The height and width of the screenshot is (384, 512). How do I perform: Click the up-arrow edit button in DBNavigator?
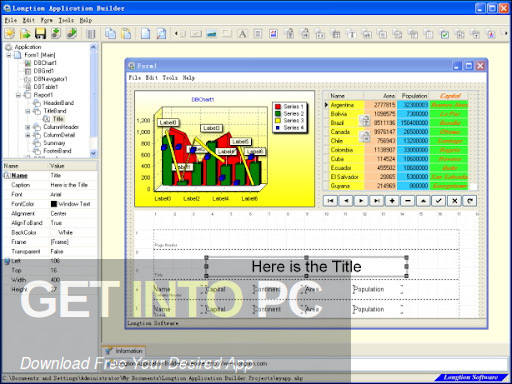pyautogui.click(x=423, y=201)
